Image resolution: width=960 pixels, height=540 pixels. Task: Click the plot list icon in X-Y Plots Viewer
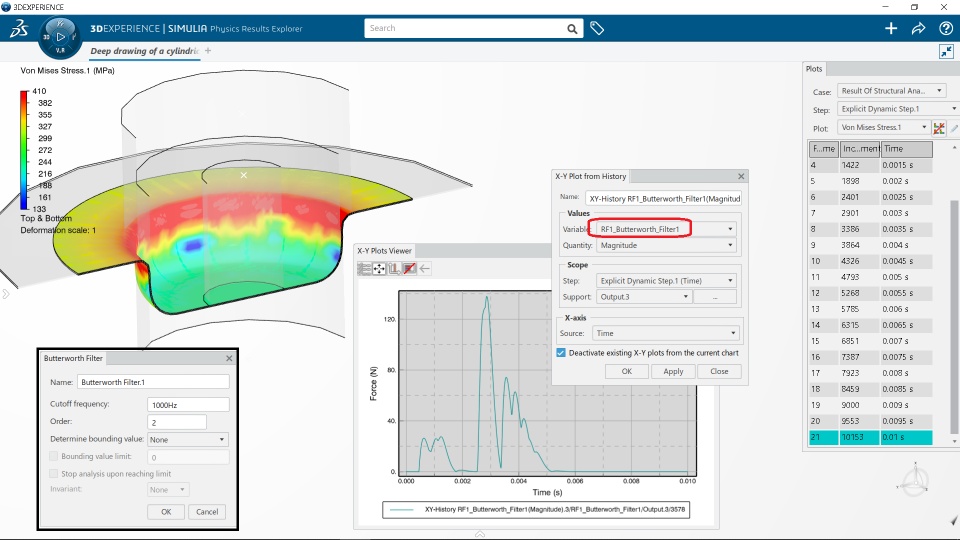tap(364, 269)
